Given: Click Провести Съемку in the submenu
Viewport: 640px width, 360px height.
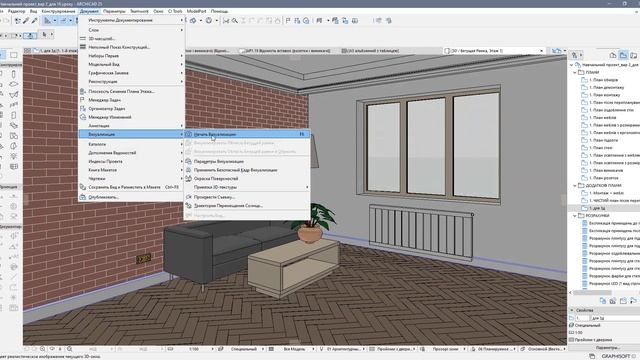Looking at the screenshot, I should point(247,197).
